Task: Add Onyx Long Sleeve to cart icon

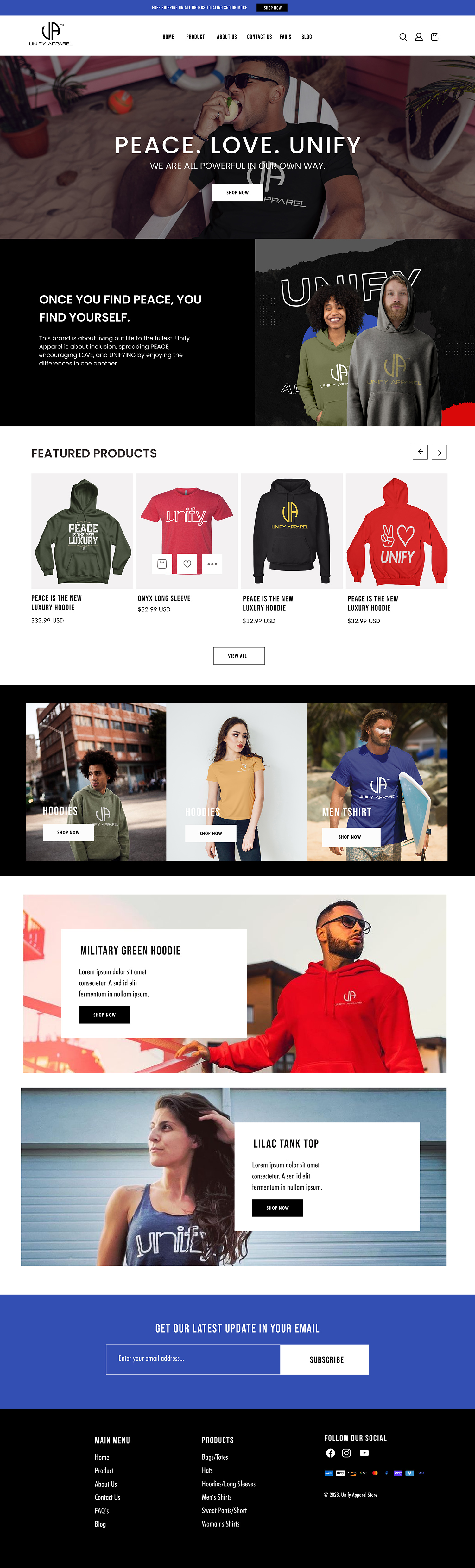Action: pyautogui.click(x=162, y=564)
